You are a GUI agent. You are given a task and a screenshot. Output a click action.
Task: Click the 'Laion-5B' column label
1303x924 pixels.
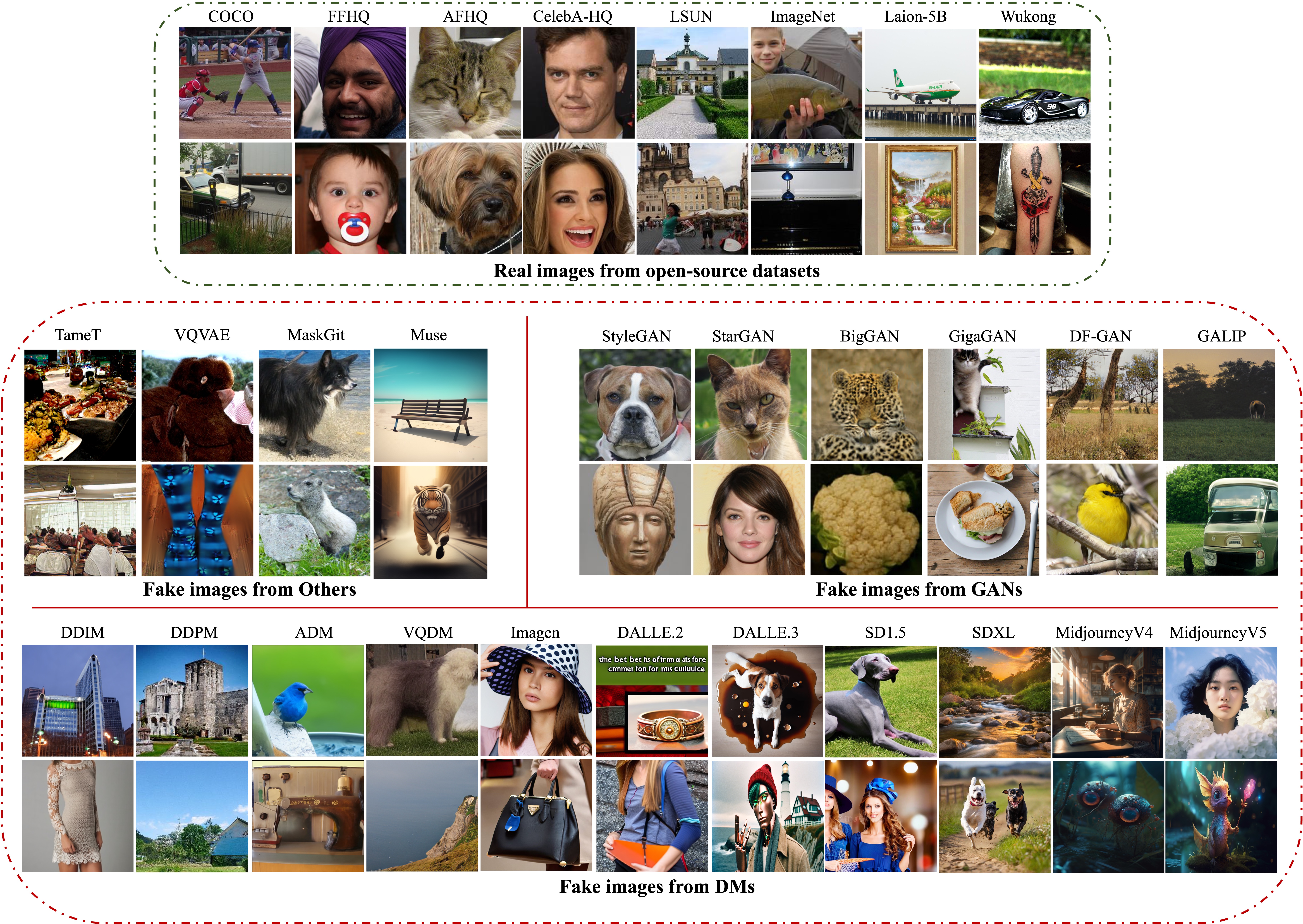click(x=915, y=16)
